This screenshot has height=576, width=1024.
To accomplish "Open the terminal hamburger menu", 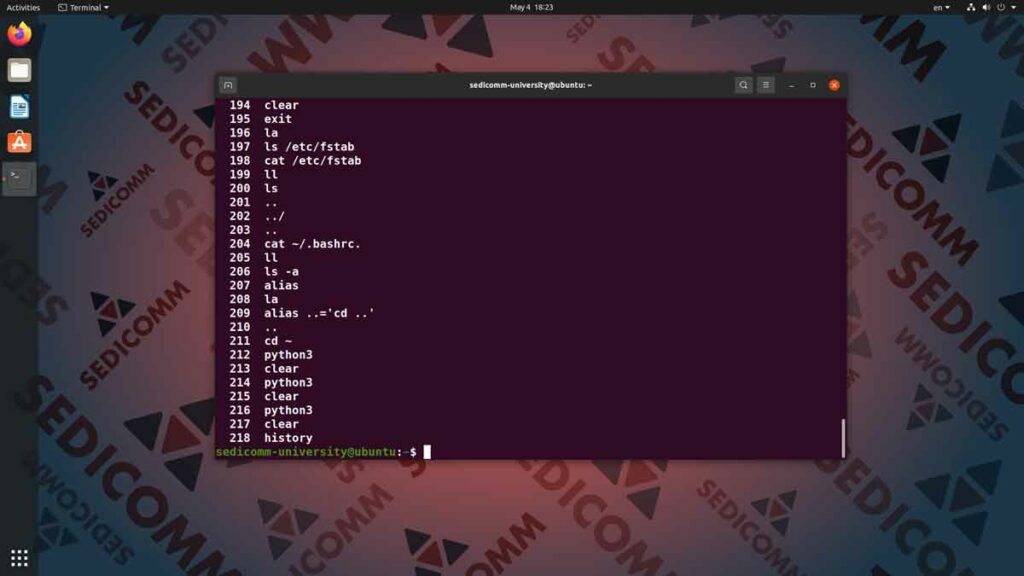I will [x=766, y=85].
